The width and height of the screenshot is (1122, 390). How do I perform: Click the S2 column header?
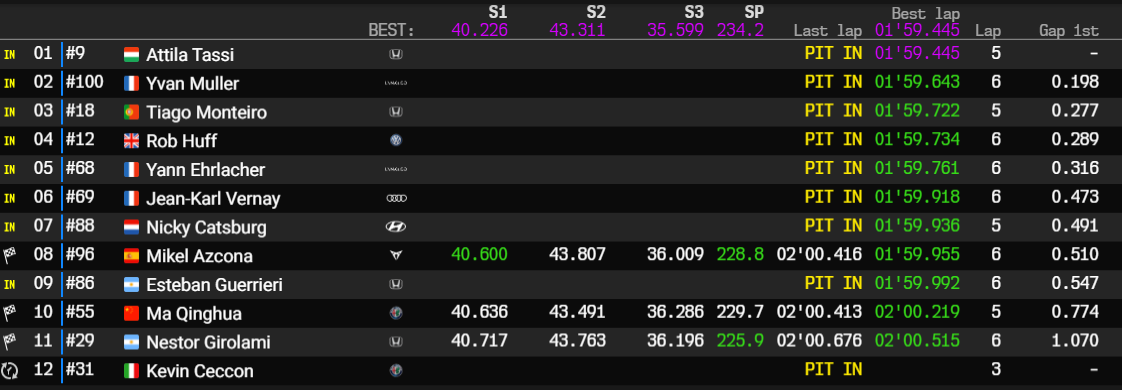(596, 11)
